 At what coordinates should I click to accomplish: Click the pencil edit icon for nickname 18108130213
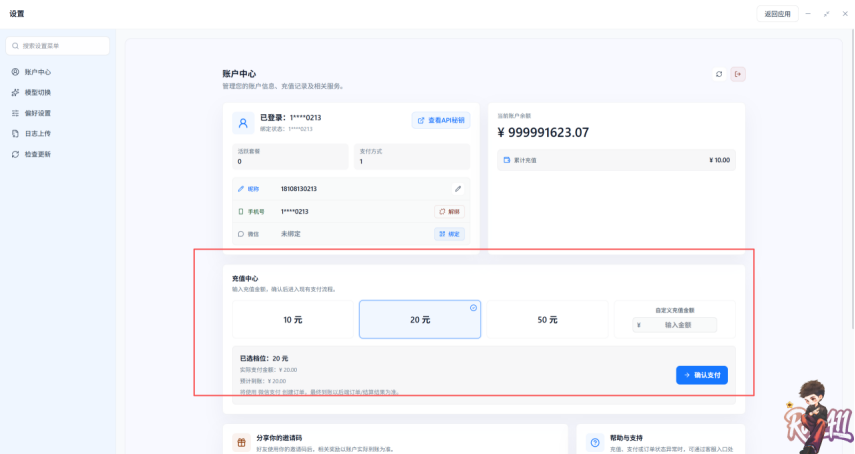click(x=458, y=189)
